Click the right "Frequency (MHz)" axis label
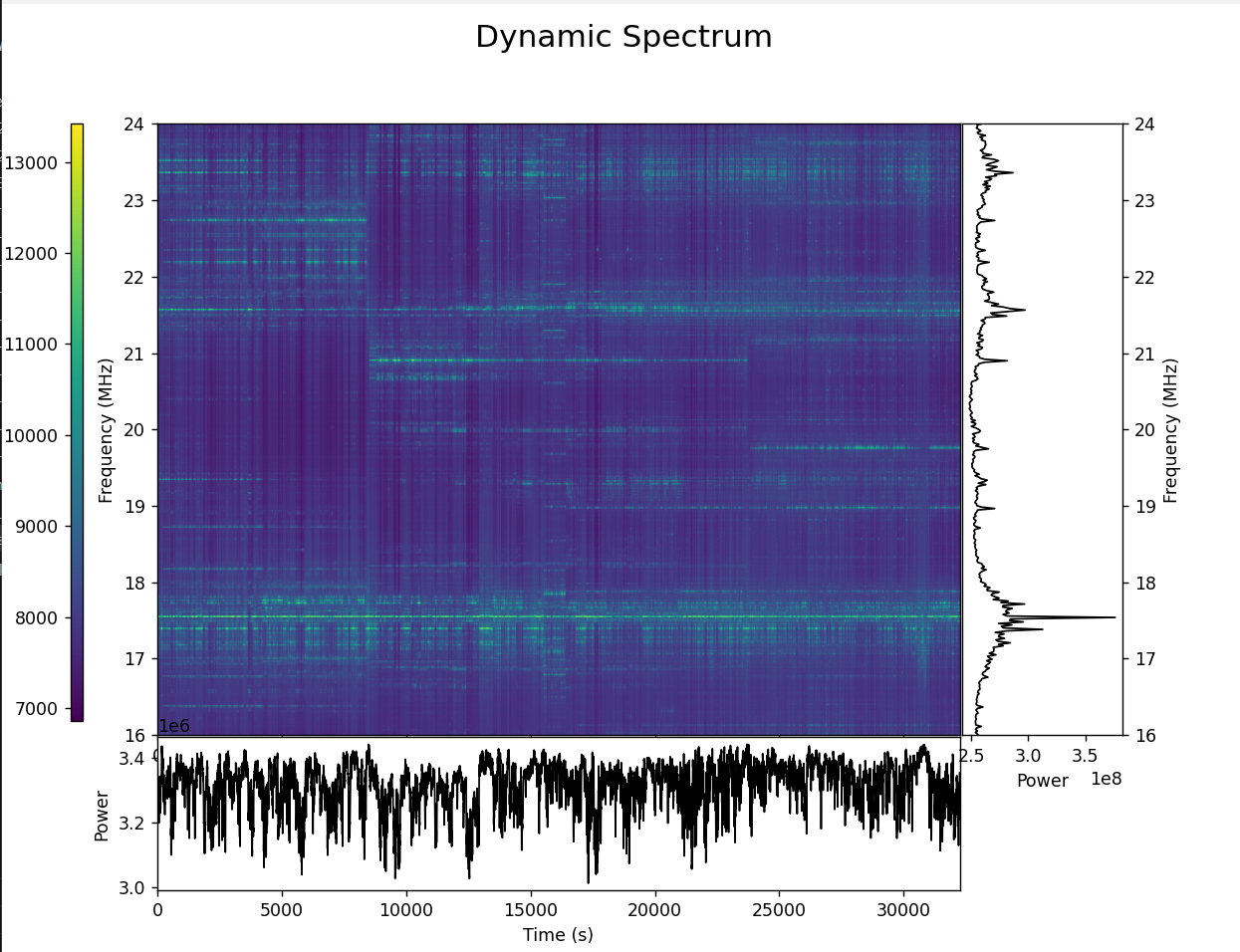The height and width of the screenshot is (952, 1240). (1170, 430)
